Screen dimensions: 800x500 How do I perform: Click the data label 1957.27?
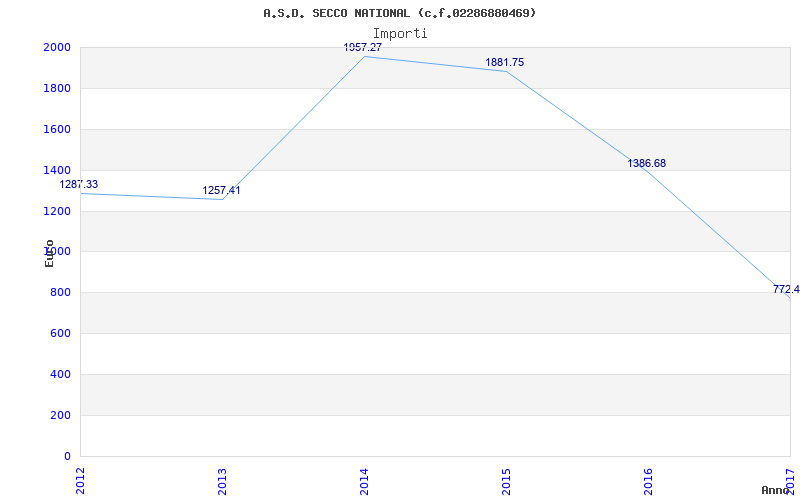tap(363, 47)
